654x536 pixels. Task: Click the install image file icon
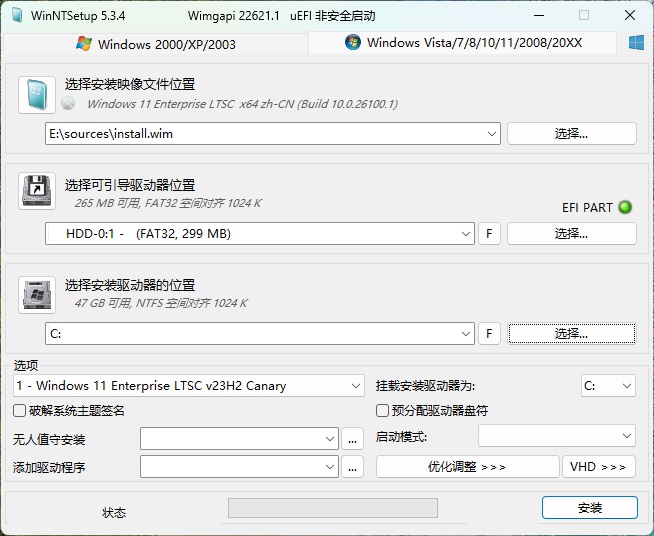(37, 95)
